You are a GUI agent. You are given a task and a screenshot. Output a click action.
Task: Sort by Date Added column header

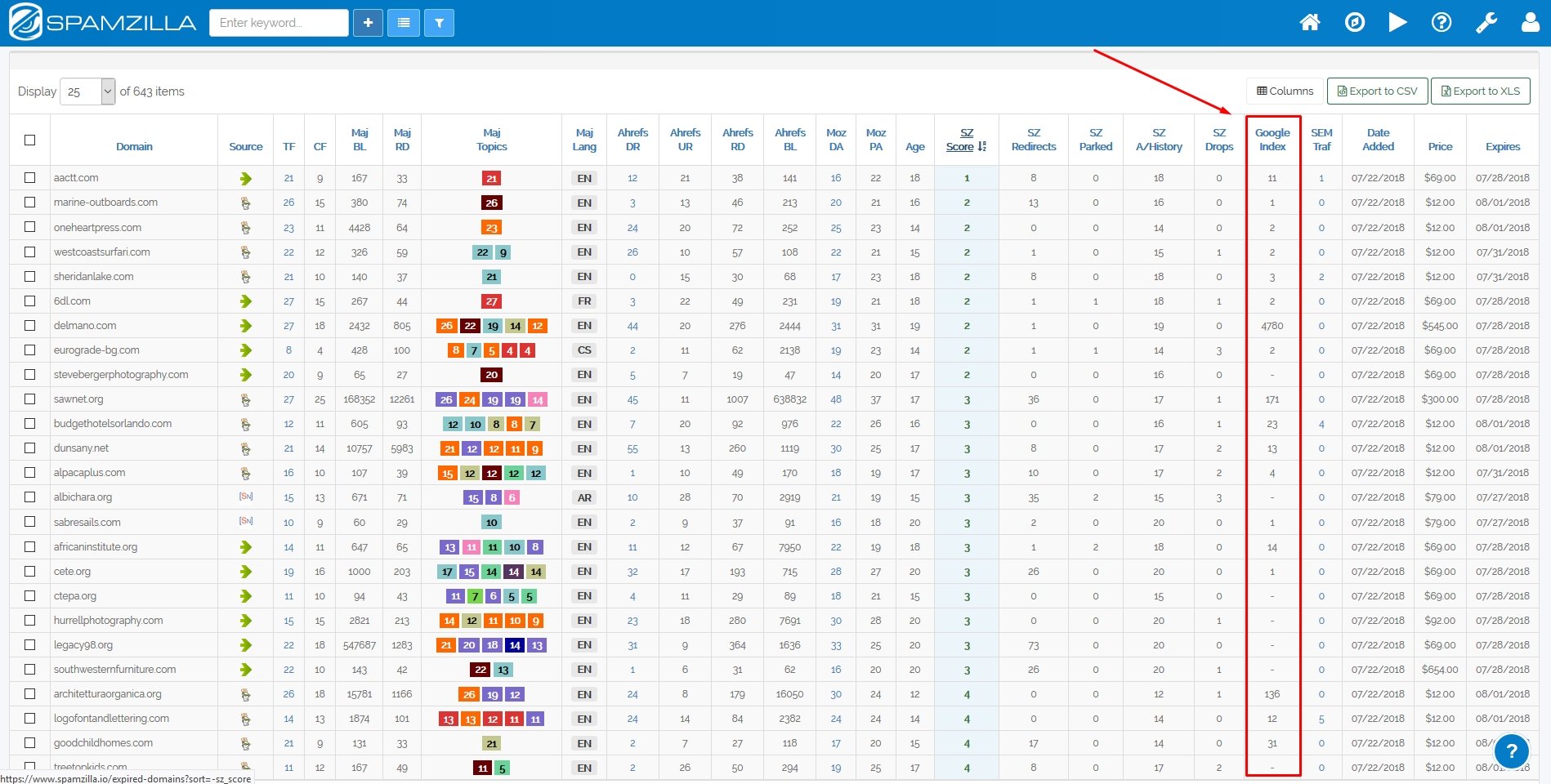[1378, 140]
